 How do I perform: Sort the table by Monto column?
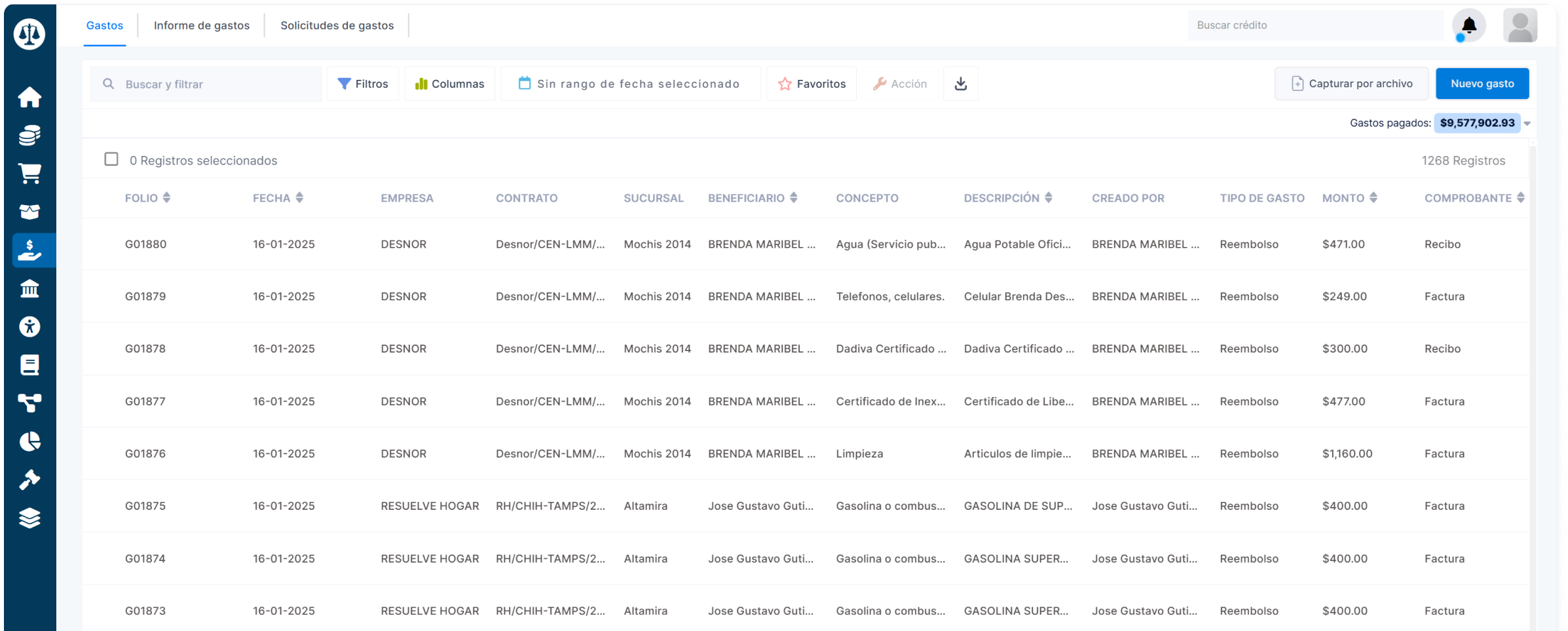click(1373, 198)
